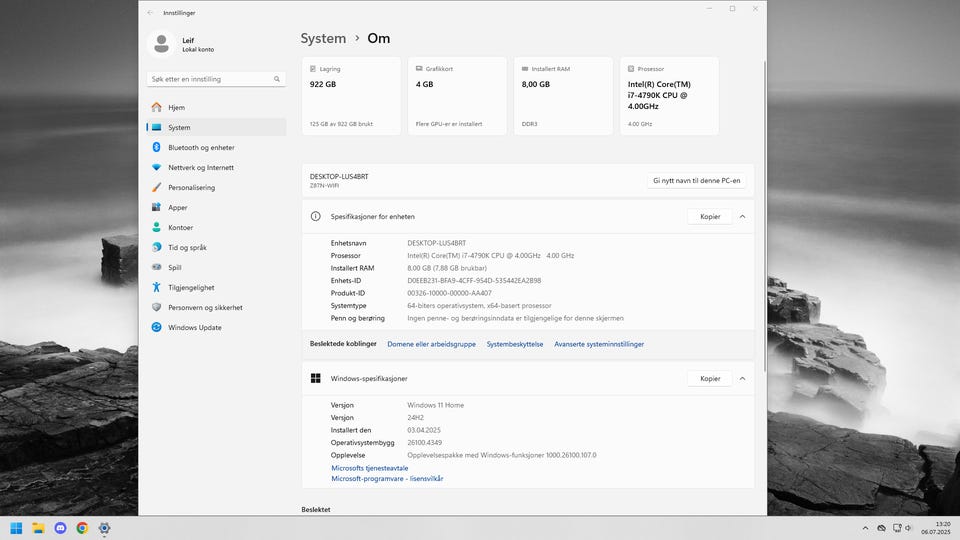Click the Lagring 922 GB storage card
This screenshot has width=960, height=540.
pyautogui.click(x=351, y=96)
